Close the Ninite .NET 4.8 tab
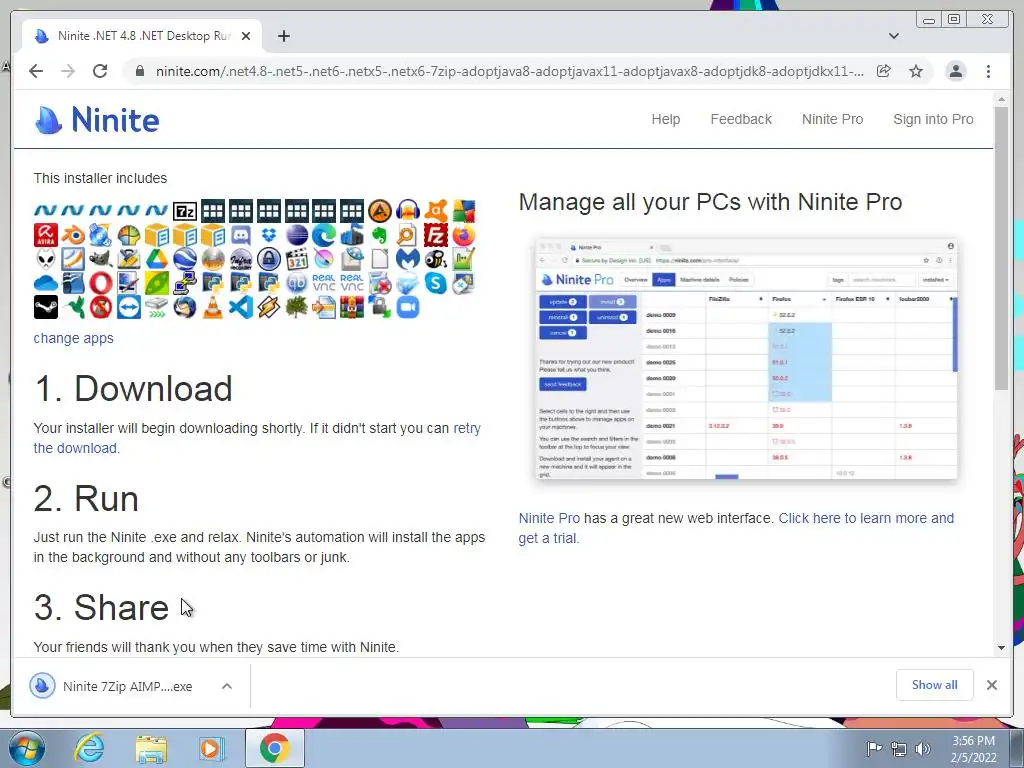Image resolution: width=1024 pixels, height=768 pixels. click(246, 36)
